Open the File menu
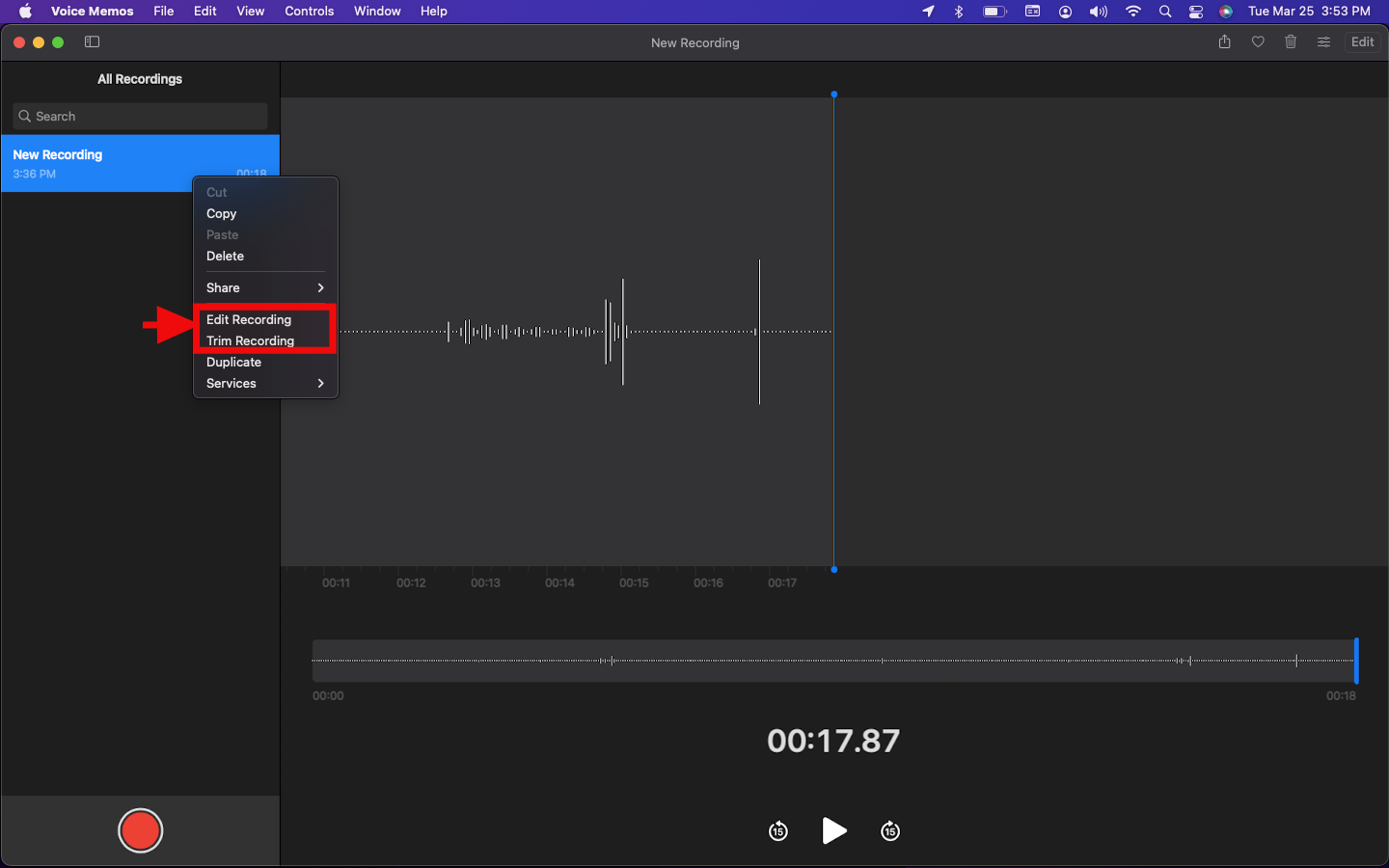Image resolution: width=1389 pixels, height=868 pixels. tap(164, 12)
